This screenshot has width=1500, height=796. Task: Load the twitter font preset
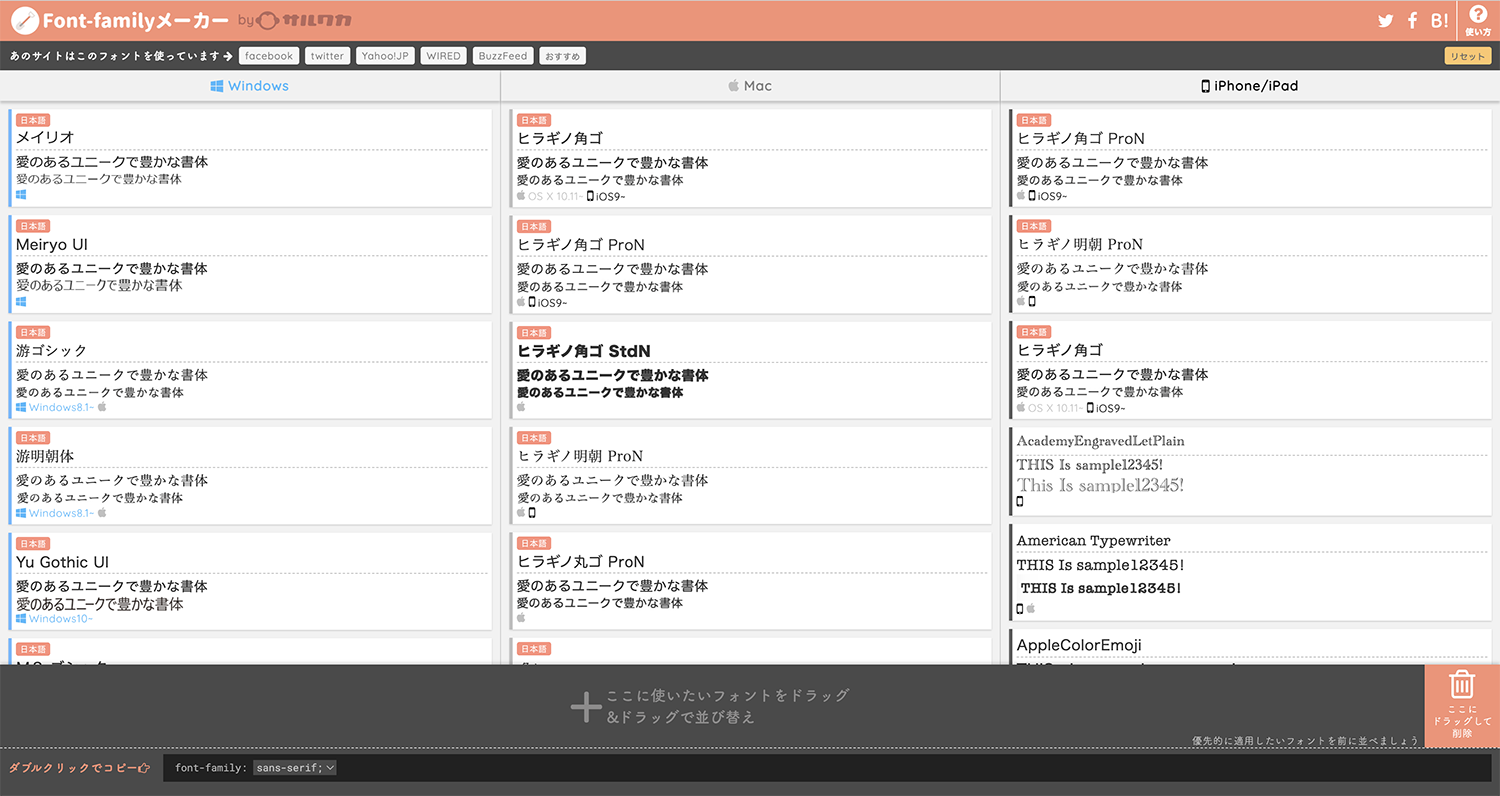pyautogui.click(x=327, y=56)
